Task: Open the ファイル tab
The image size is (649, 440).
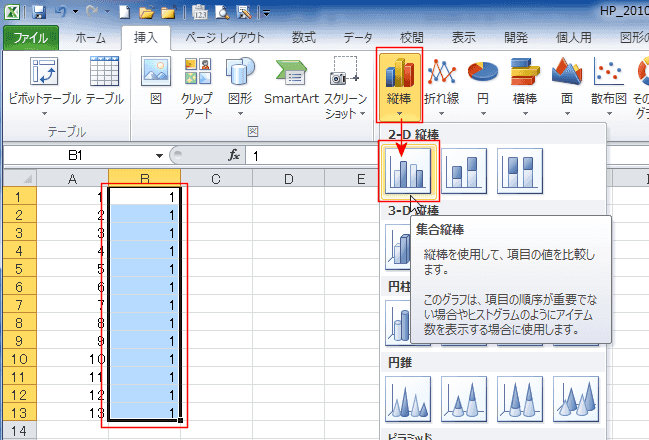Action: [31, 38]
